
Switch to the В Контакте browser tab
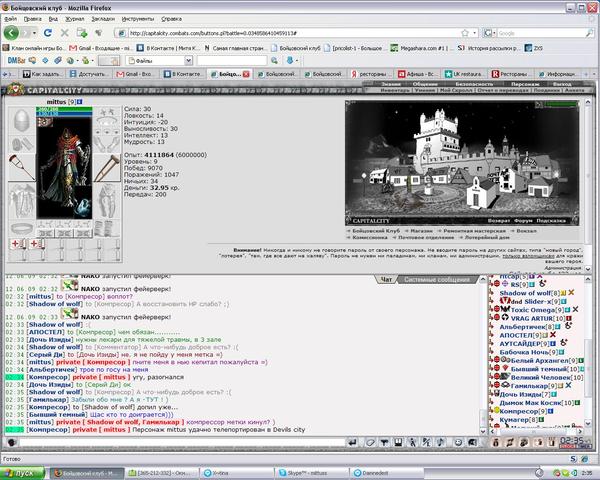click(183, 74)
